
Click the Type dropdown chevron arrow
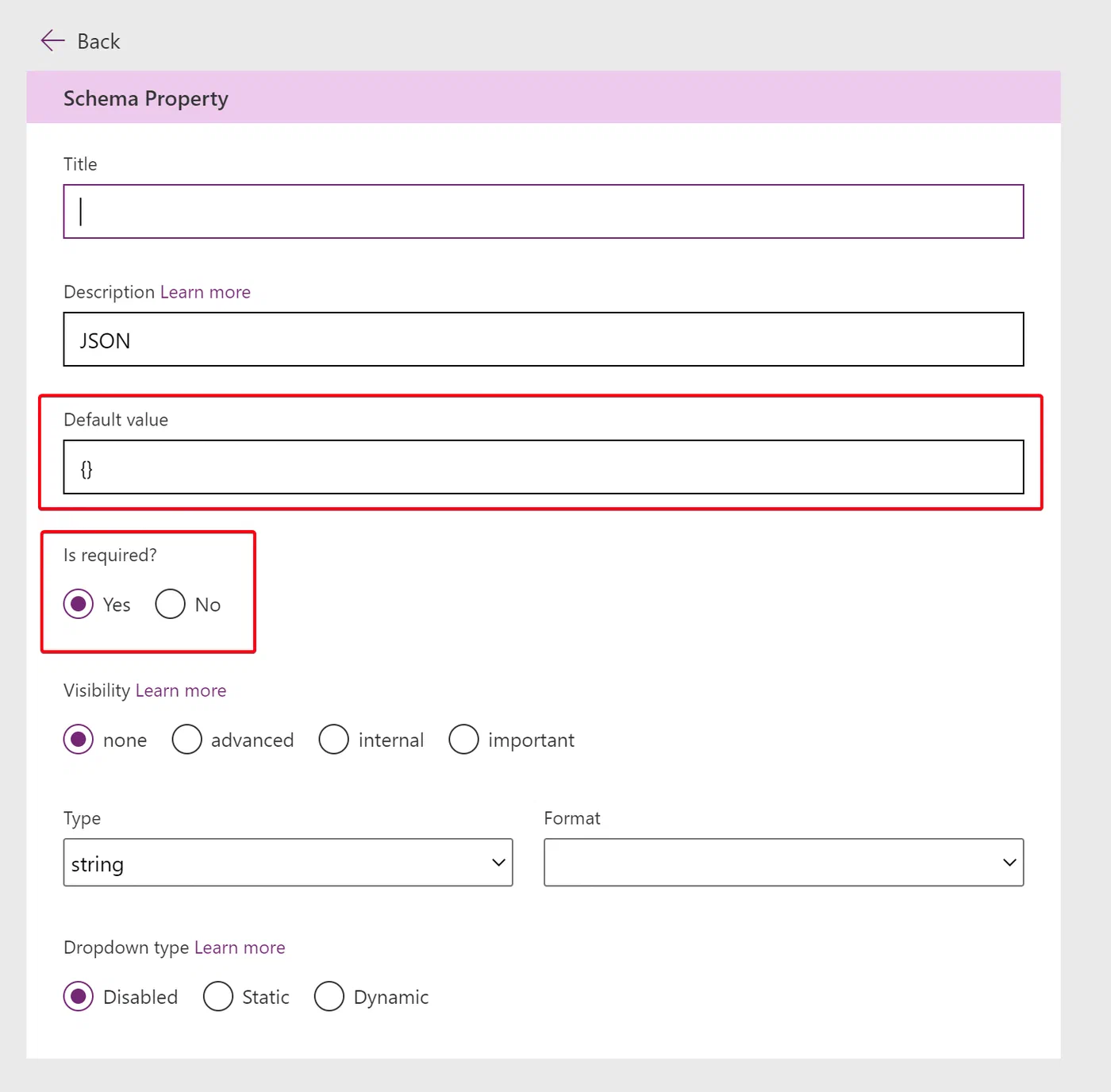(498, 863)
